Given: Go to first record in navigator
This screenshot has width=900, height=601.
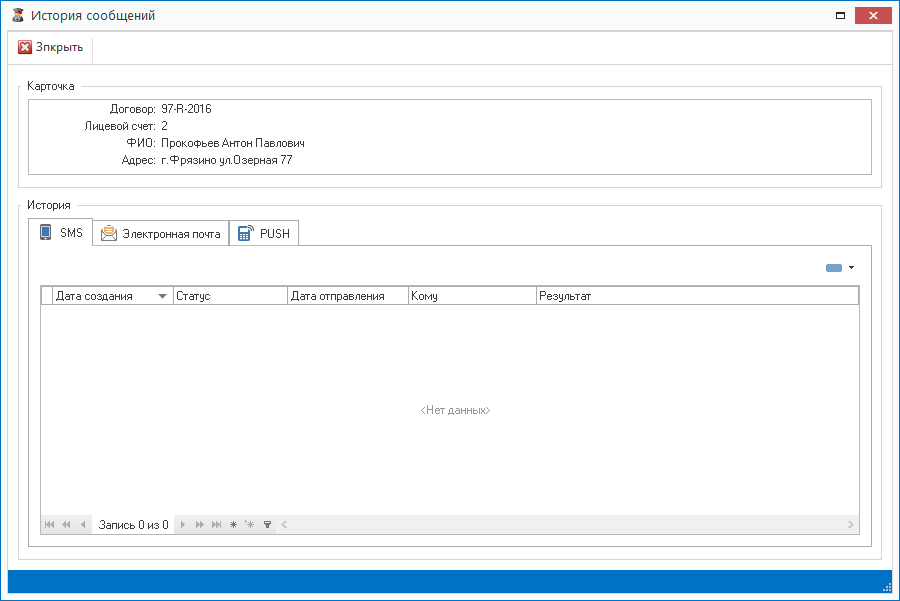Looking at the screenshot, I should pyautogui.click(x=49, y=525).
